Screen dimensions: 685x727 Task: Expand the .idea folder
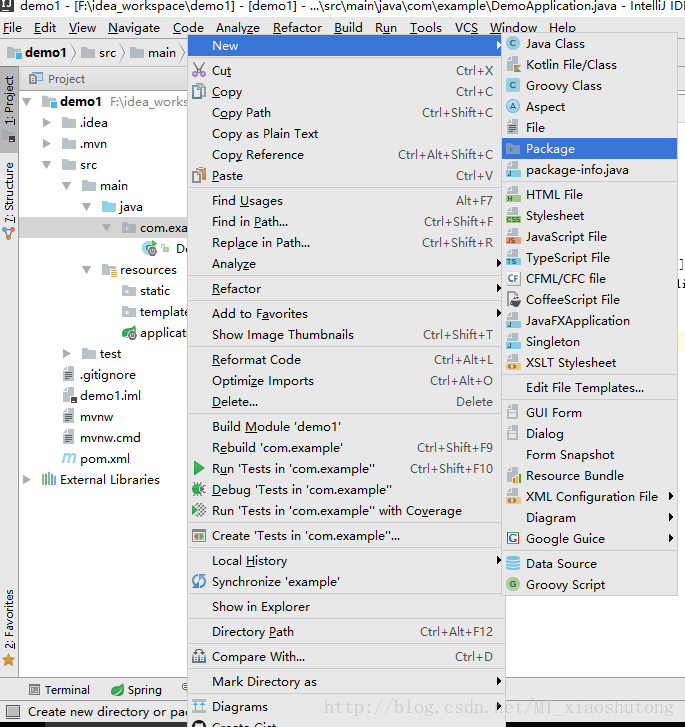46,122
